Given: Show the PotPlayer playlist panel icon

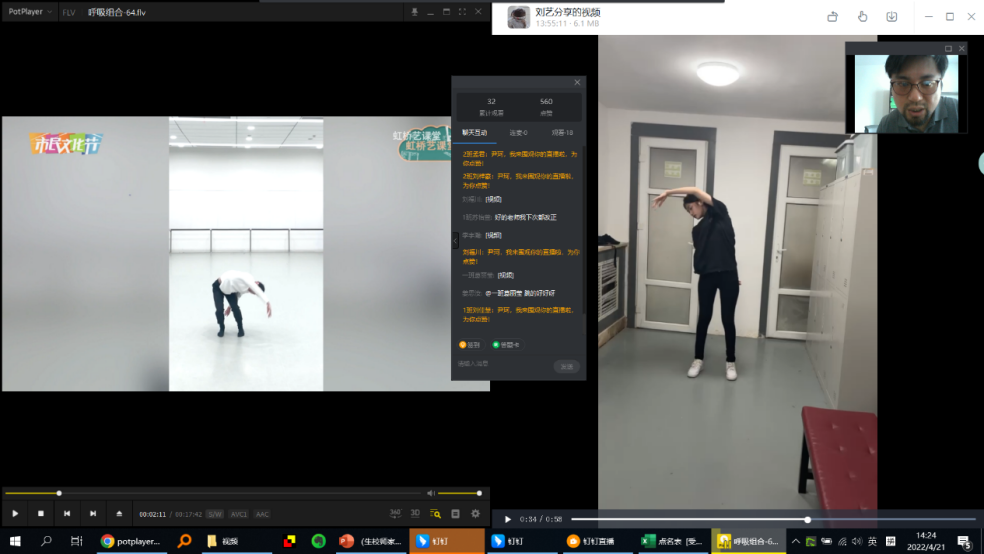Looking at the screenshot, I should point(456,514).
